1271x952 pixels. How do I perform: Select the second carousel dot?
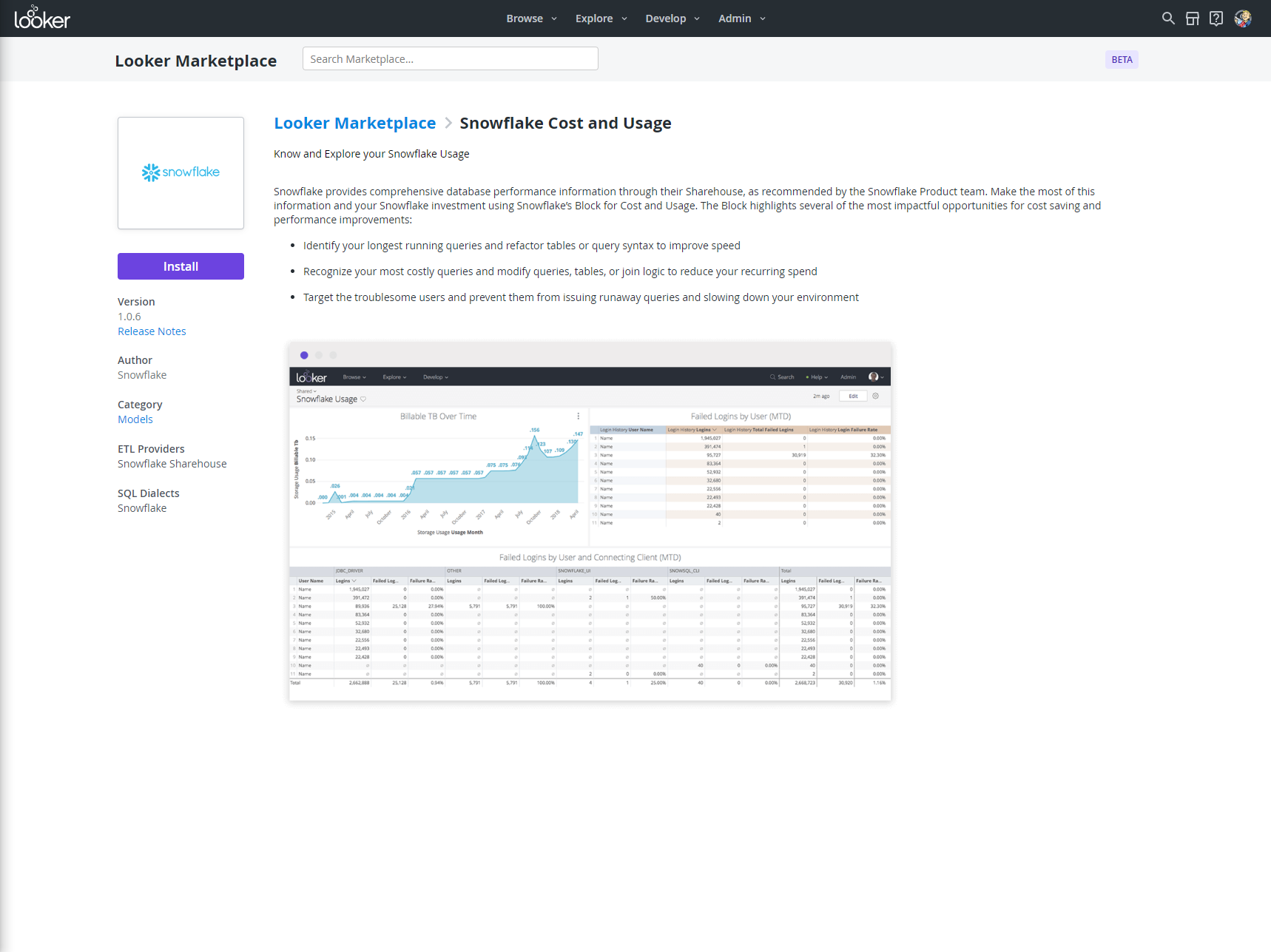coord(318,355)
